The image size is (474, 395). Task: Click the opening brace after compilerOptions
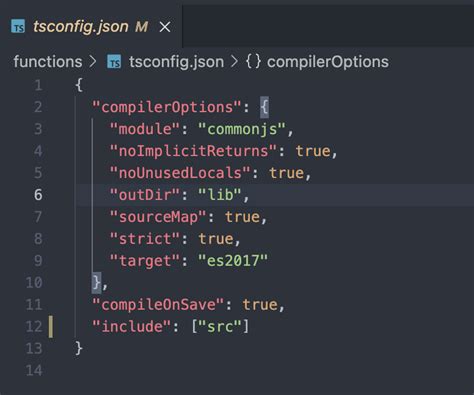tap(264, 107)
